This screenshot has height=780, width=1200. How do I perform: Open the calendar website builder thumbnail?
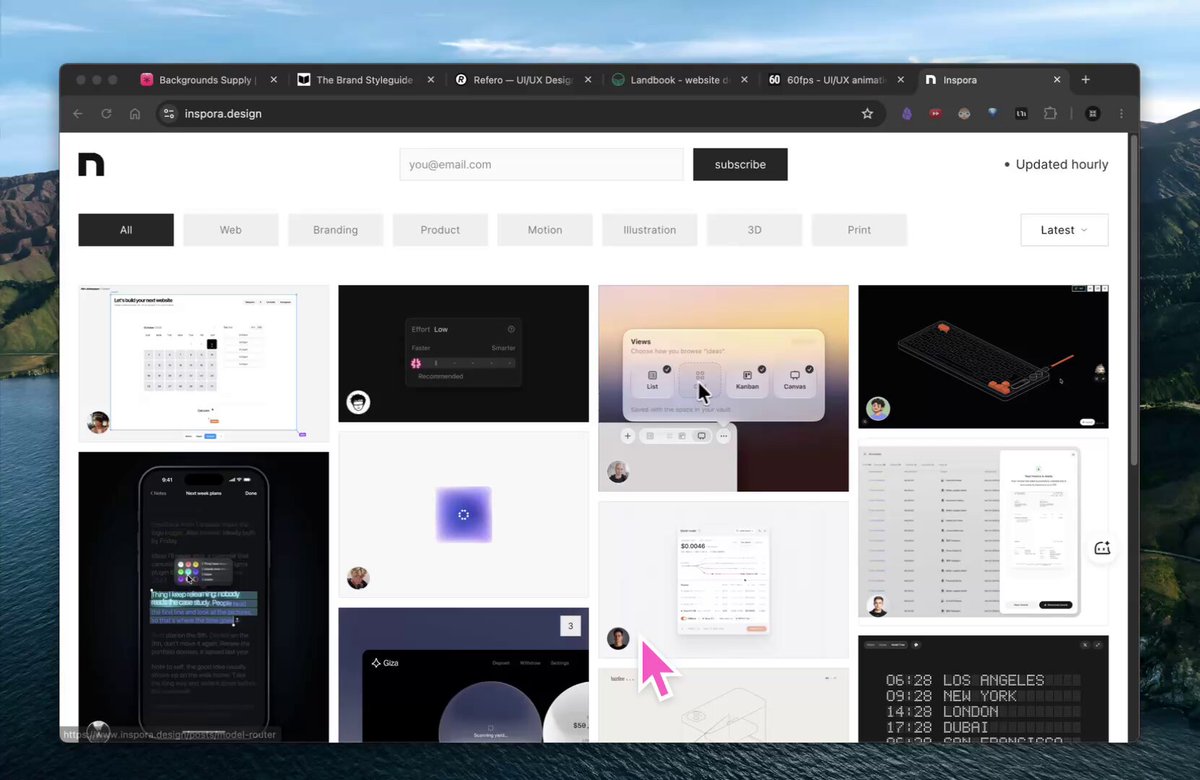tap(204, 364)
